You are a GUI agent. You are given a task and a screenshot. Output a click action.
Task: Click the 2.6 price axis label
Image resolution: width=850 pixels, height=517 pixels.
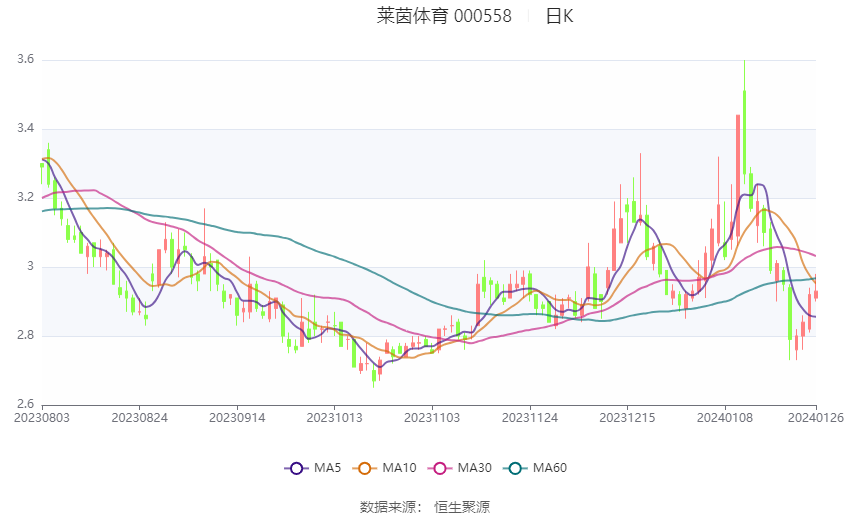click(x=25, y=404)
